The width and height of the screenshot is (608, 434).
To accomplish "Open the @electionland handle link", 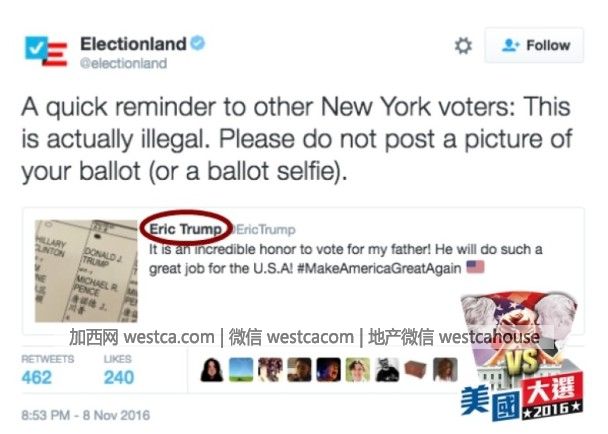I will click(x=123, y=63).
